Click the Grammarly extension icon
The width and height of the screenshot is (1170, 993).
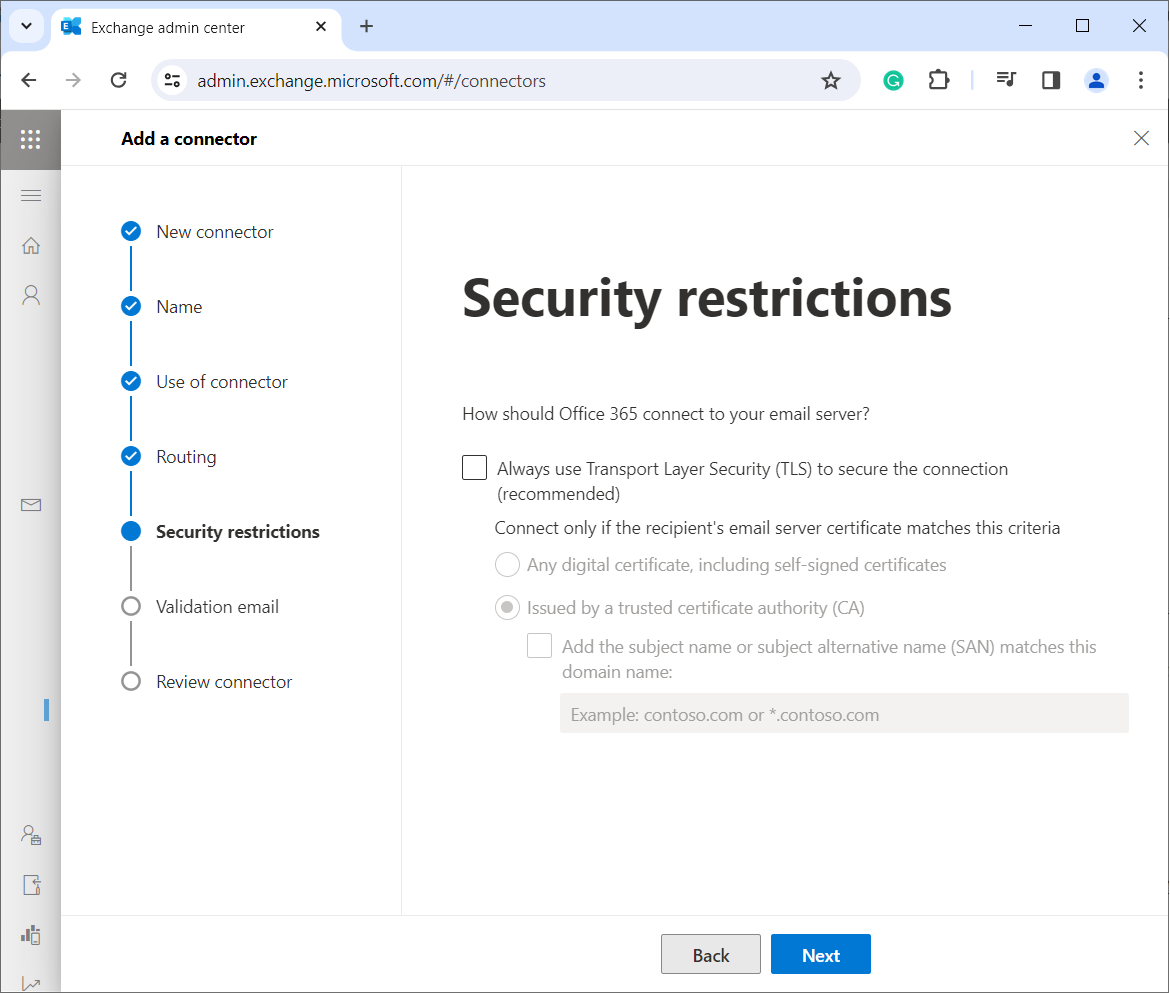pos(893,81)
